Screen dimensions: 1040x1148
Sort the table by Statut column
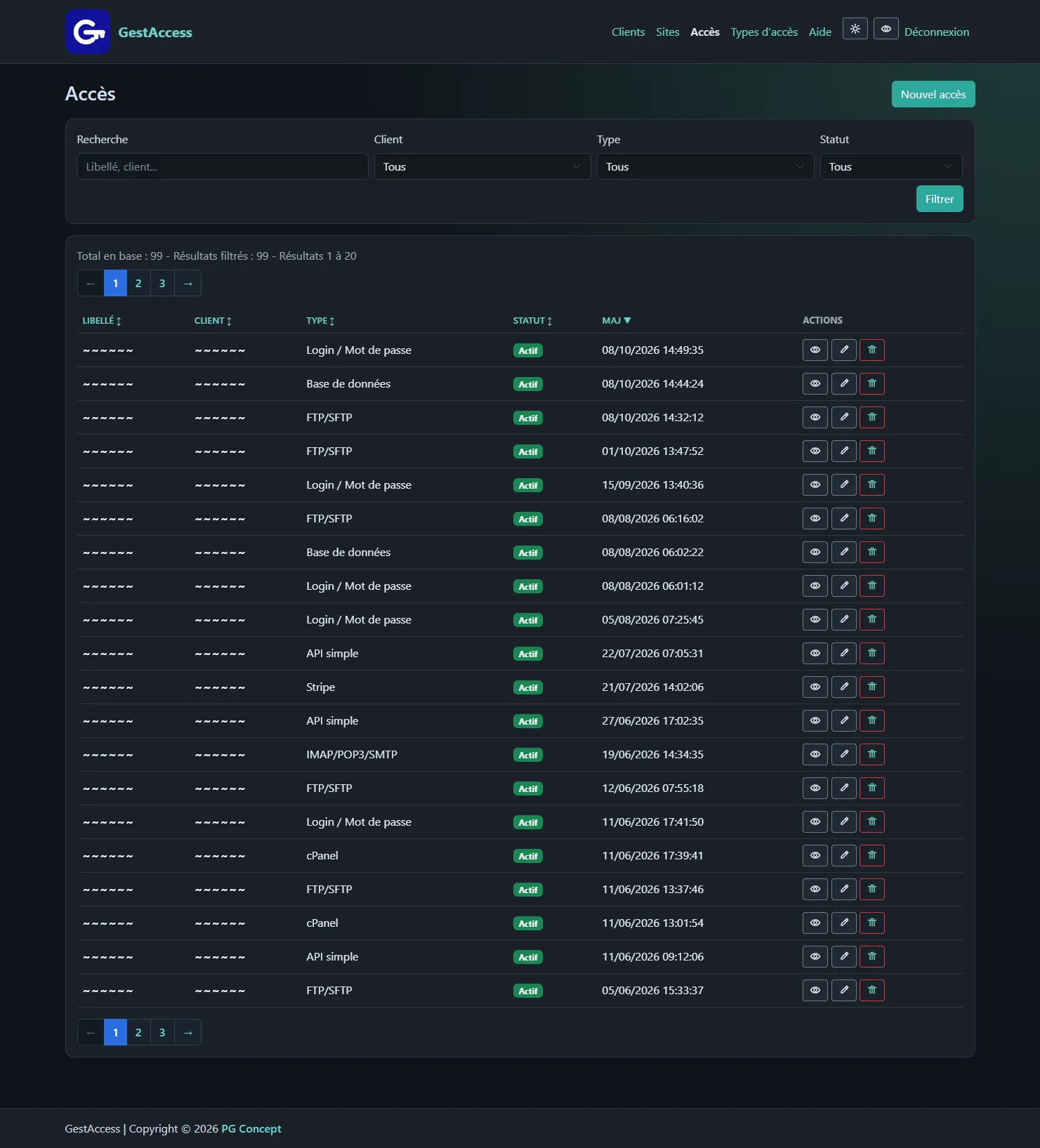532,320
